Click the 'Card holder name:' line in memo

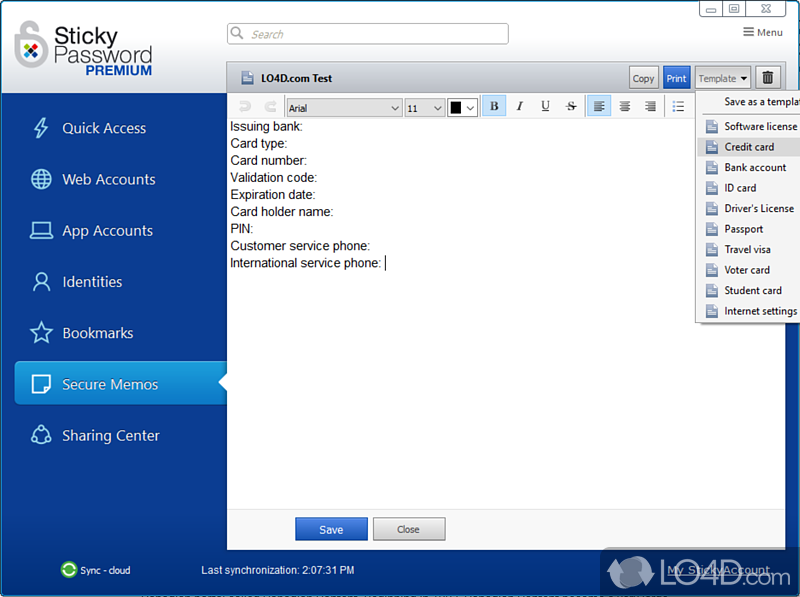click(x=282, y=212)
